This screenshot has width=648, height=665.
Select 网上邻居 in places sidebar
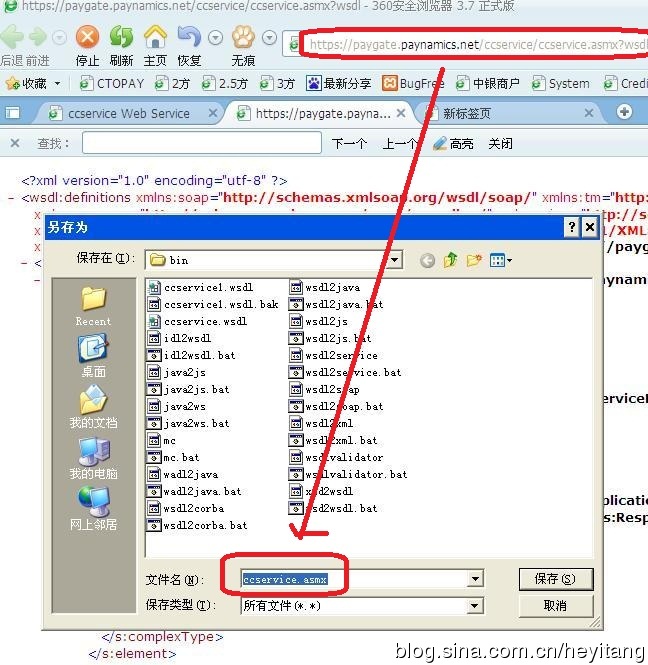coord(93,508)
